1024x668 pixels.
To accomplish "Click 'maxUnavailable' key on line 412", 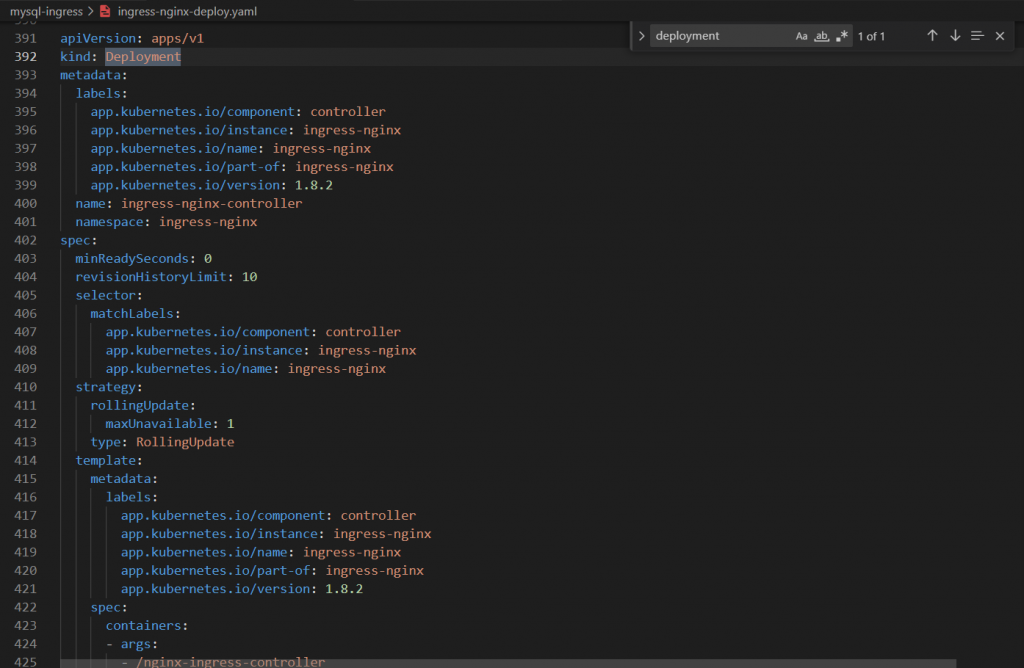I will tap(159, 424).
